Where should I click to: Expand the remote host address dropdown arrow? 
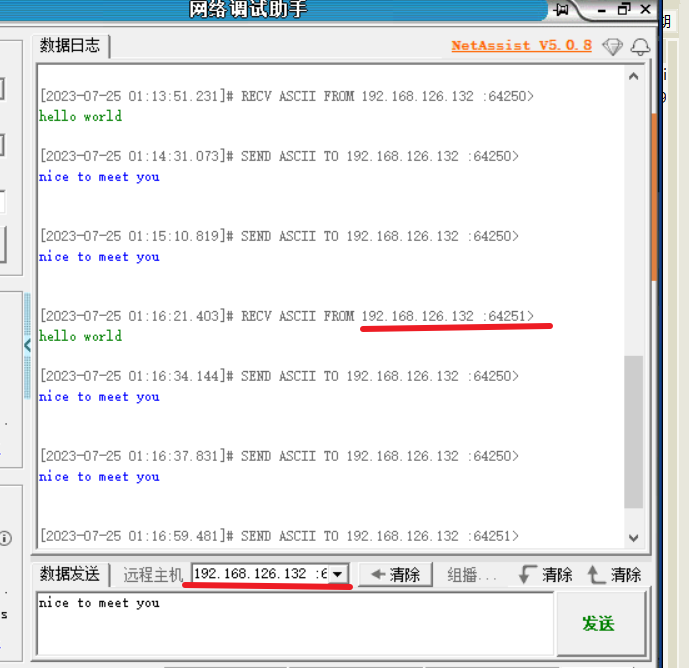(337, 574)
